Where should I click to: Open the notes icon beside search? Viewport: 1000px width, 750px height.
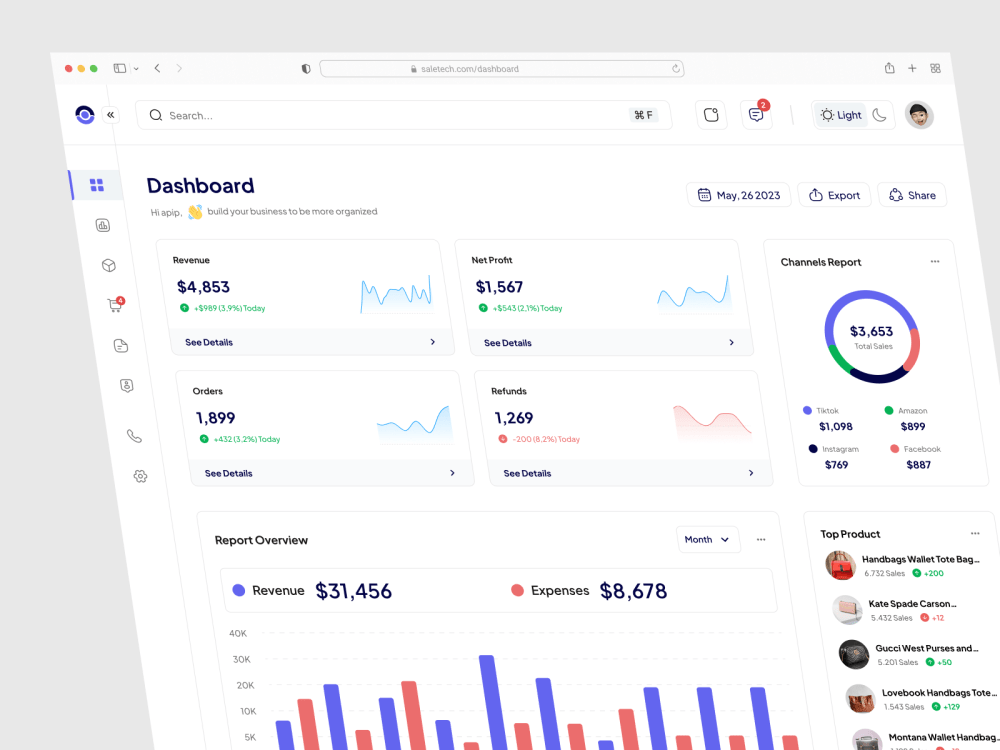[x=710, y=115]
